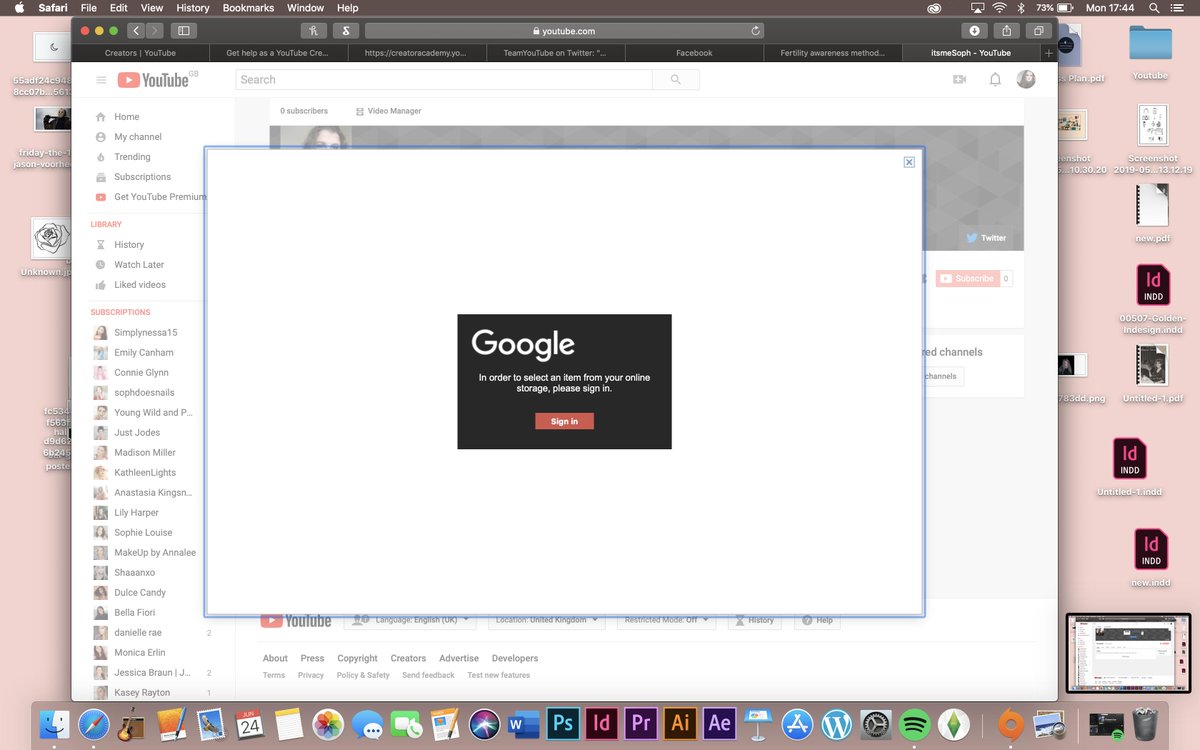Screen dimensions: 1200x750
Task: Open the Madison Miller subscription
Action: [x=145, y=453]
